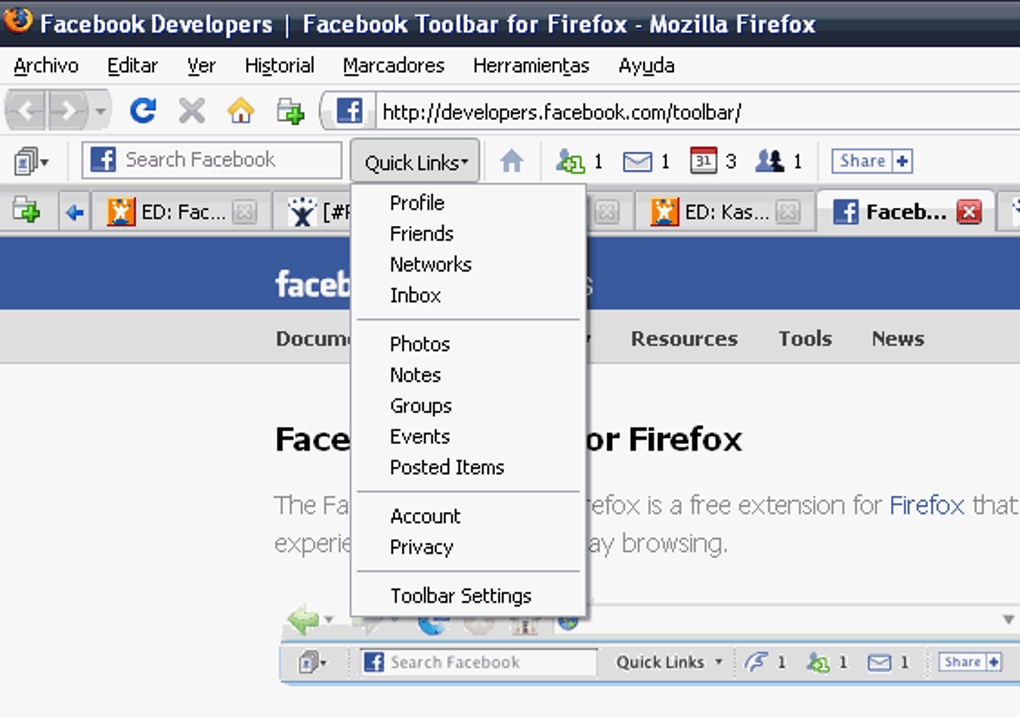Click the Search Facebook input field
1020x717 pixels.
point(211,160)
